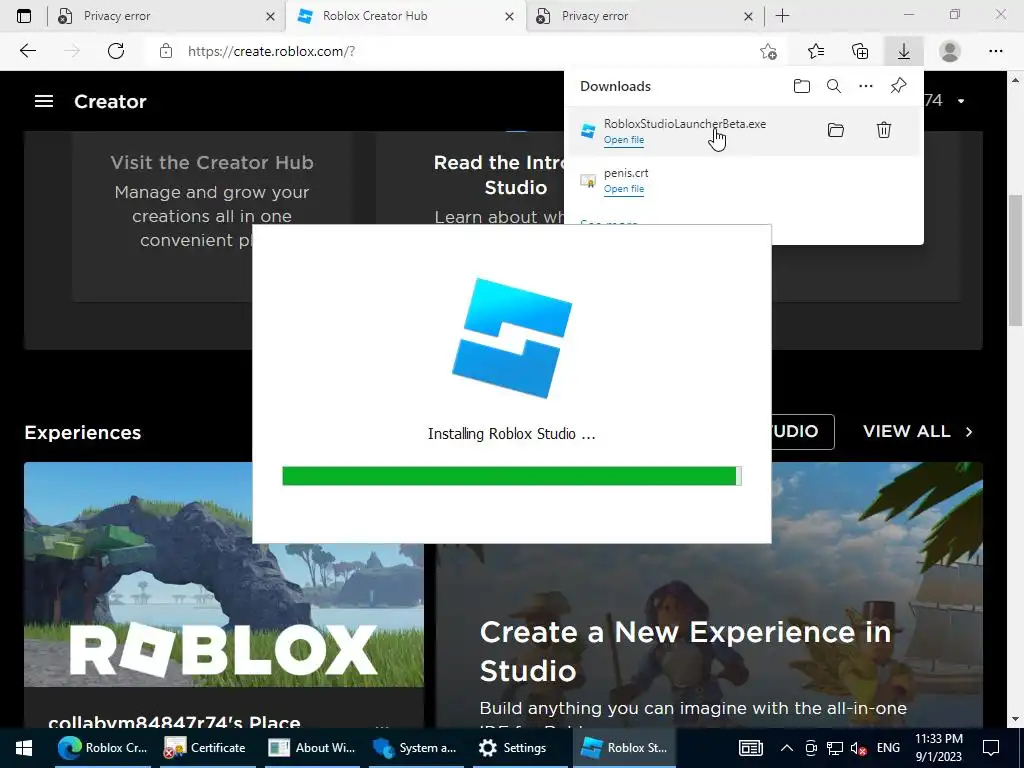Click the Create a New Experience card
This screenshot has height=768, width=1024.
pyautogui.click(x=709, y=596)
